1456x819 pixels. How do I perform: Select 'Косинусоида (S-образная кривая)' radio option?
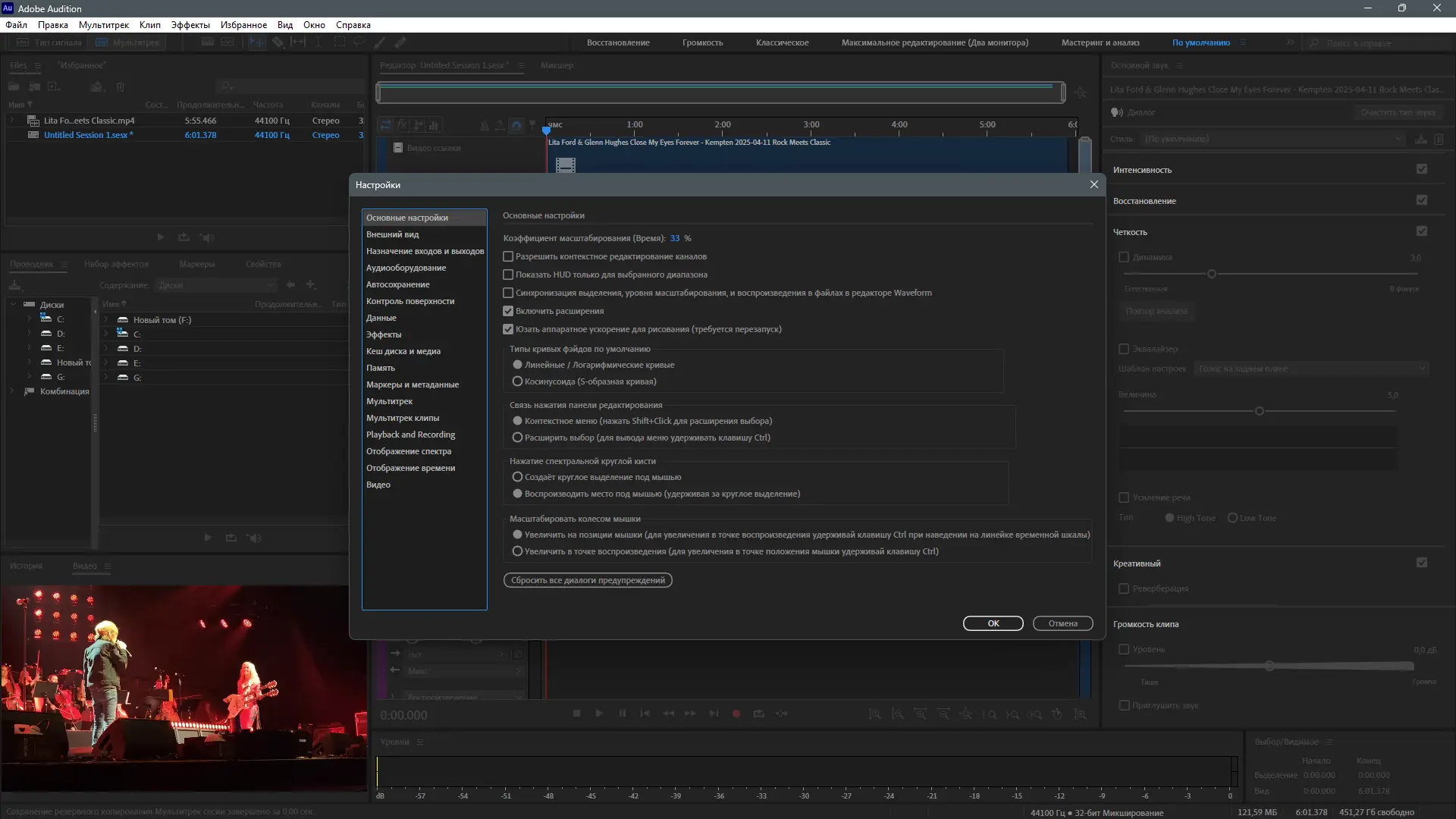[x=518, y=381]
